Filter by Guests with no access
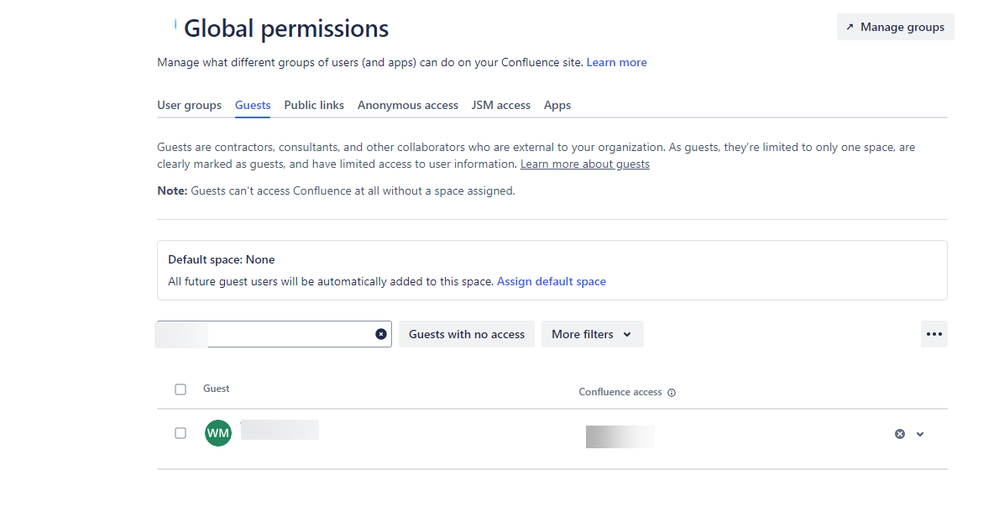This screenshot has width=999, height=522. click(466, 334)
